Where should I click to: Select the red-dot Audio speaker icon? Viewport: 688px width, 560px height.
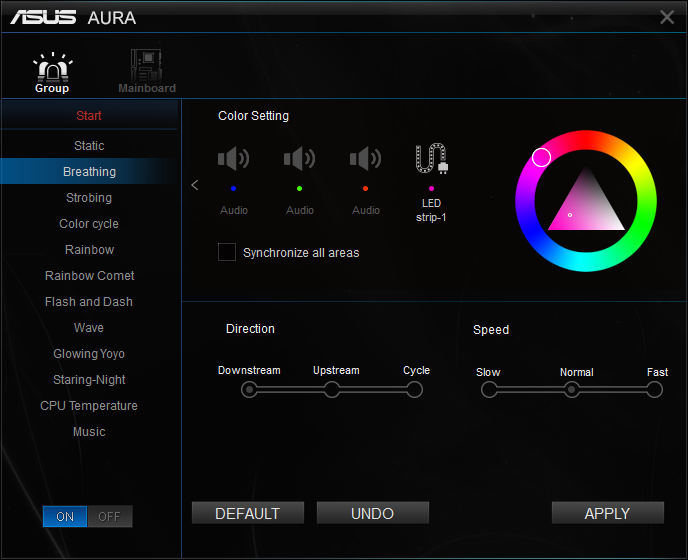coord(366,158)
